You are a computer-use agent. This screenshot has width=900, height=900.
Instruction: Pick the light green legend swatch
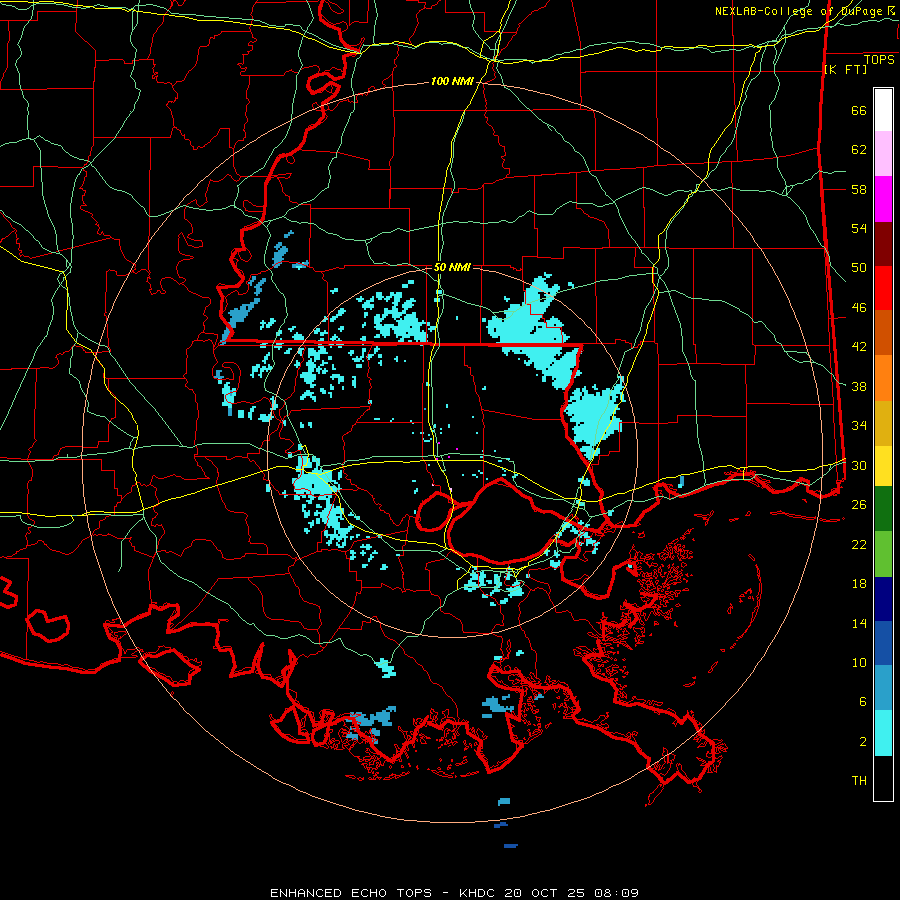(x=883, y=554)
